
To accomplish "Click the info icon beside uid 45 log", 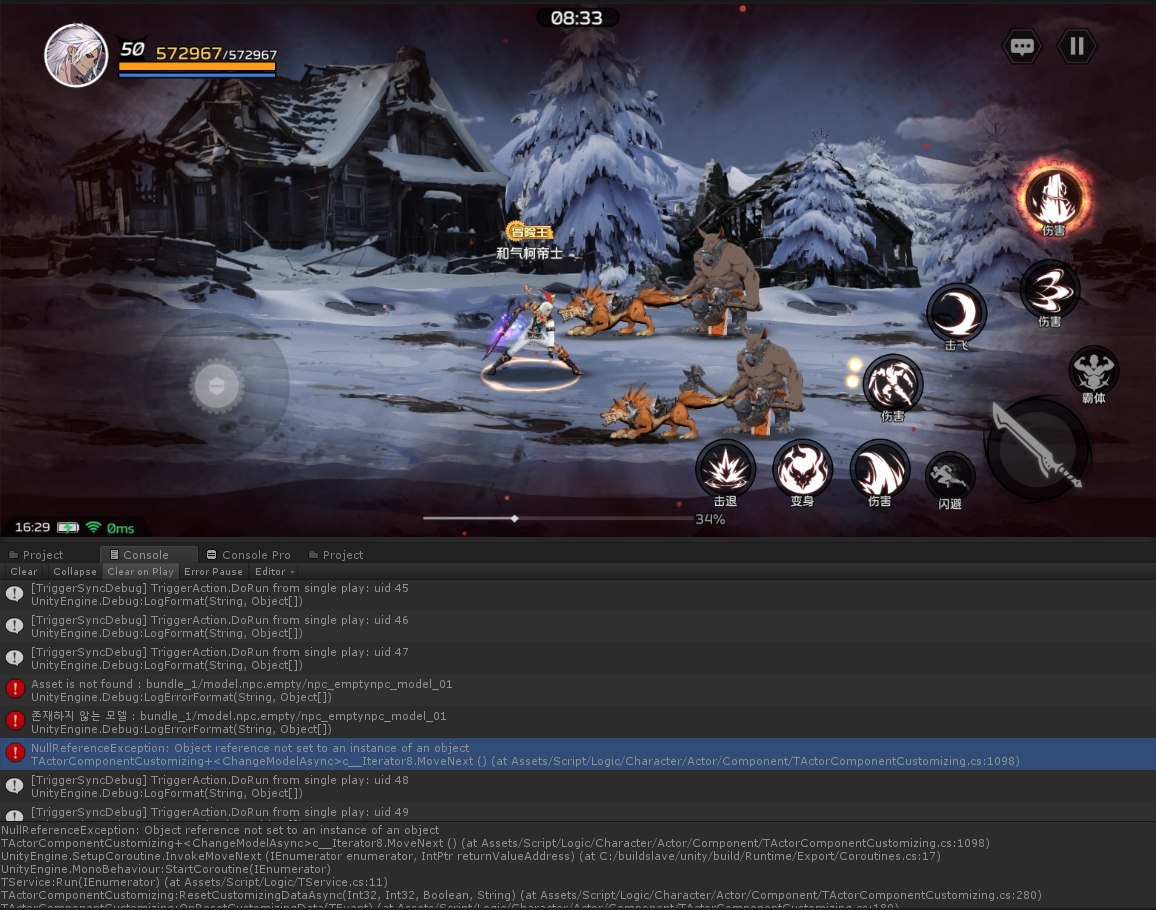I will [x=15, y=594].
